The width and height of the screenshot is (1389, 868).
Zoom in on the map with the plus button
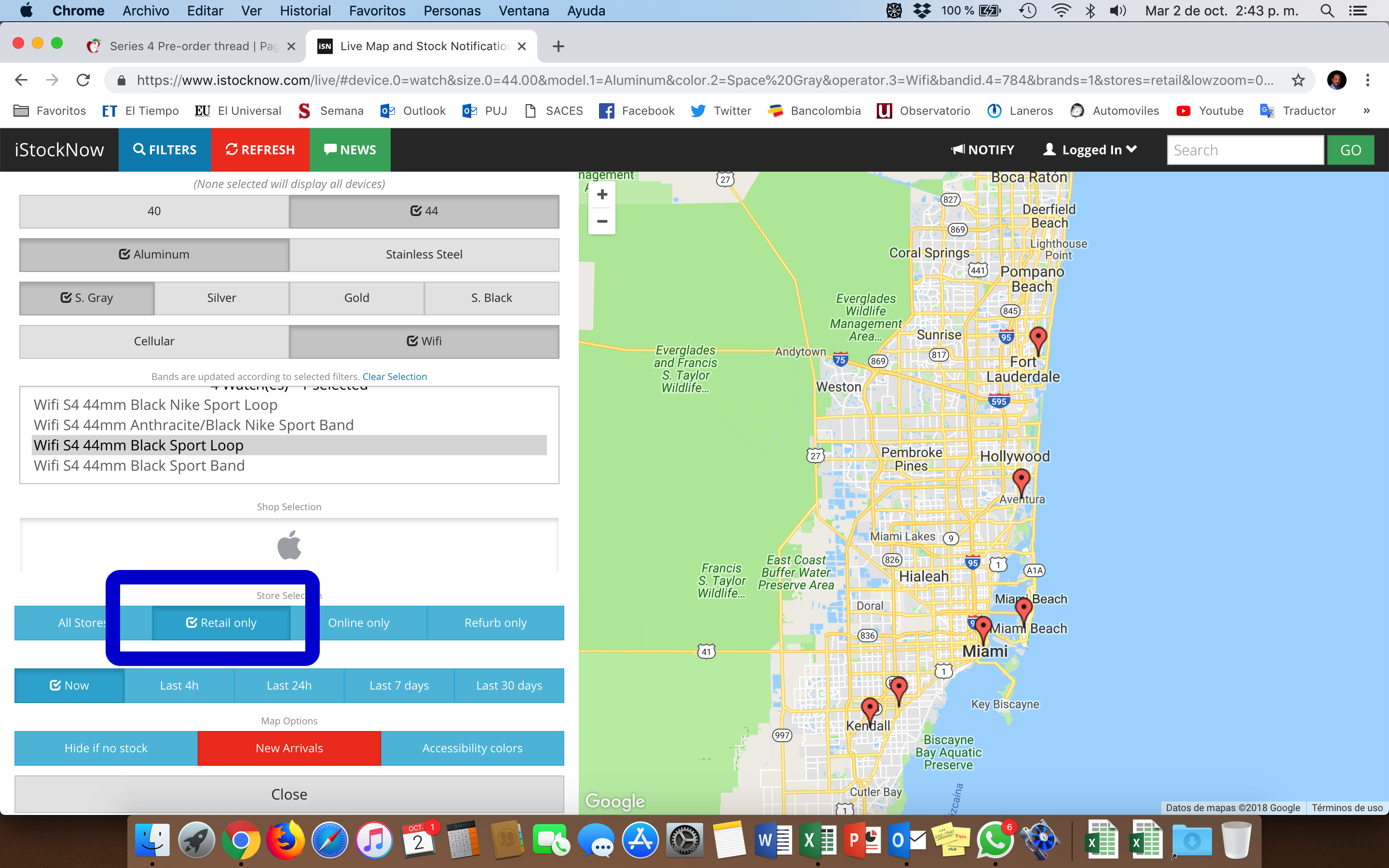601,195
